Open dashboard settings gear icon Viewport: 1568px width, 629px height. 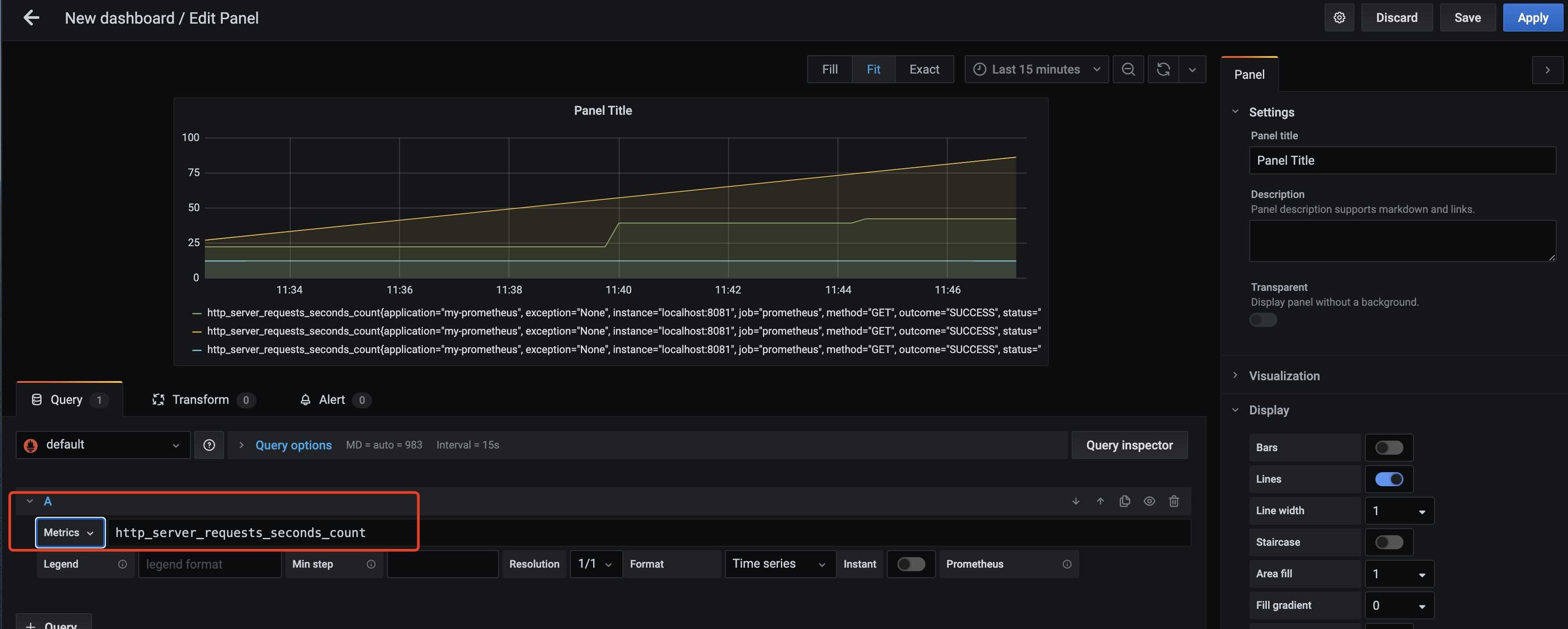click(x=1339, y=18)
